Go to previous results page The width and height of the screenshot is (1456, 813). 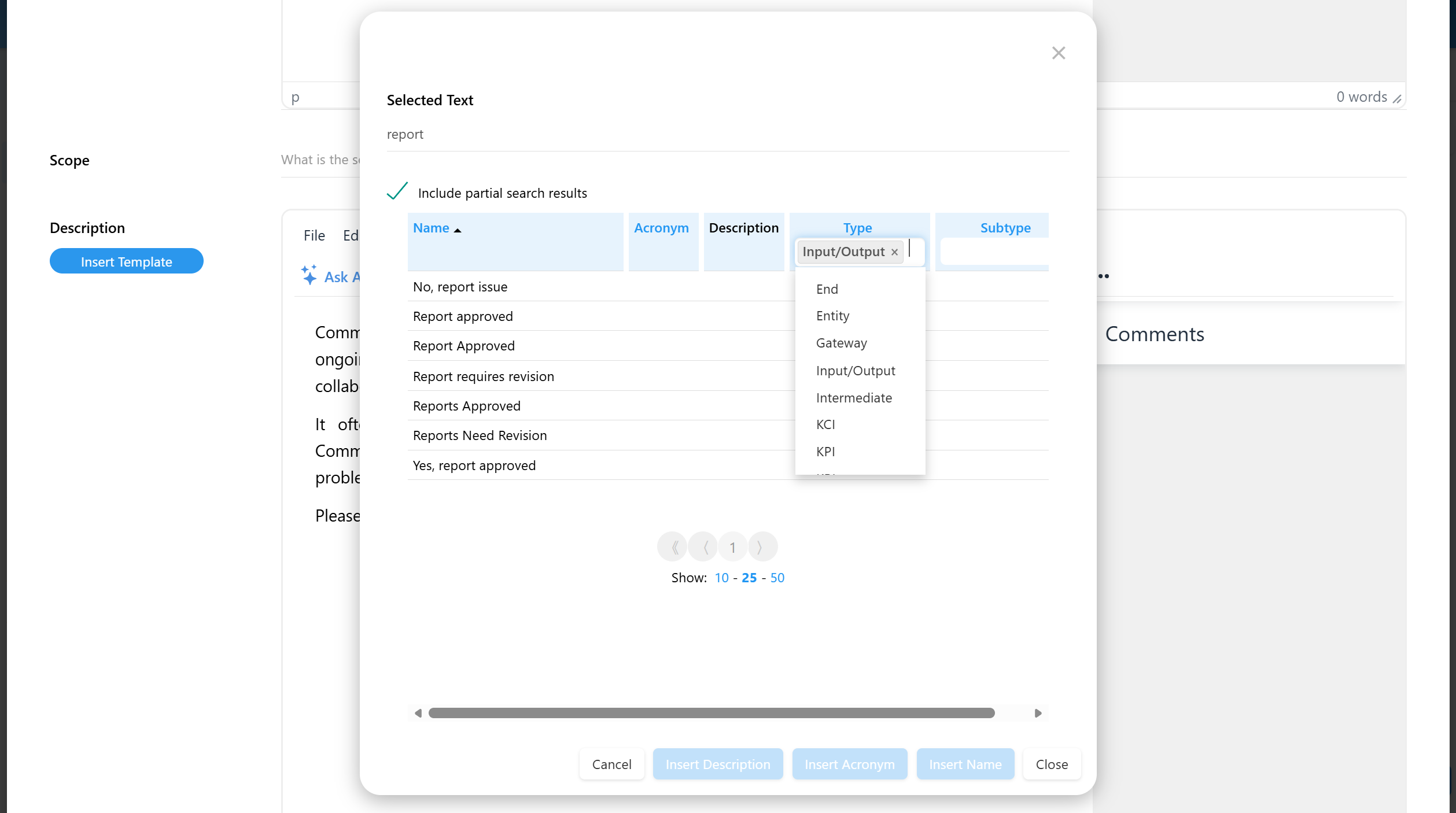tap(705, 547)
